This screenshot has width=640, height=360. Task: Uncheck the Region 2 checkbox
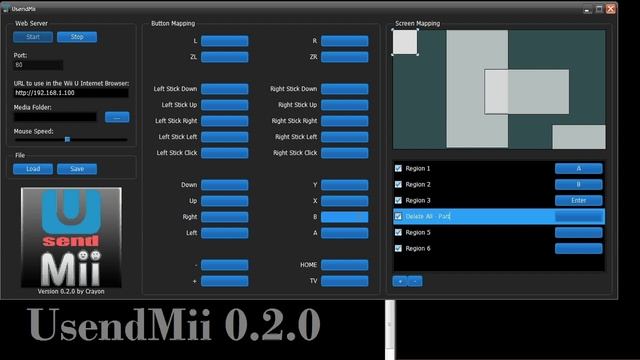[398, 184]
